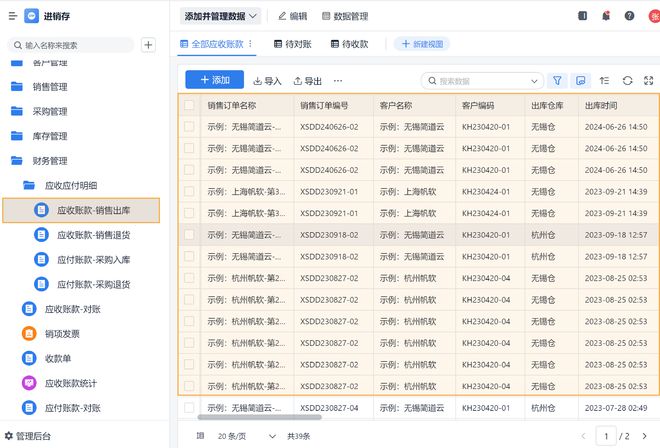Viewport: 660px width, 448px height.
Task: Open the notifications bell
Action: coord(606,16)
